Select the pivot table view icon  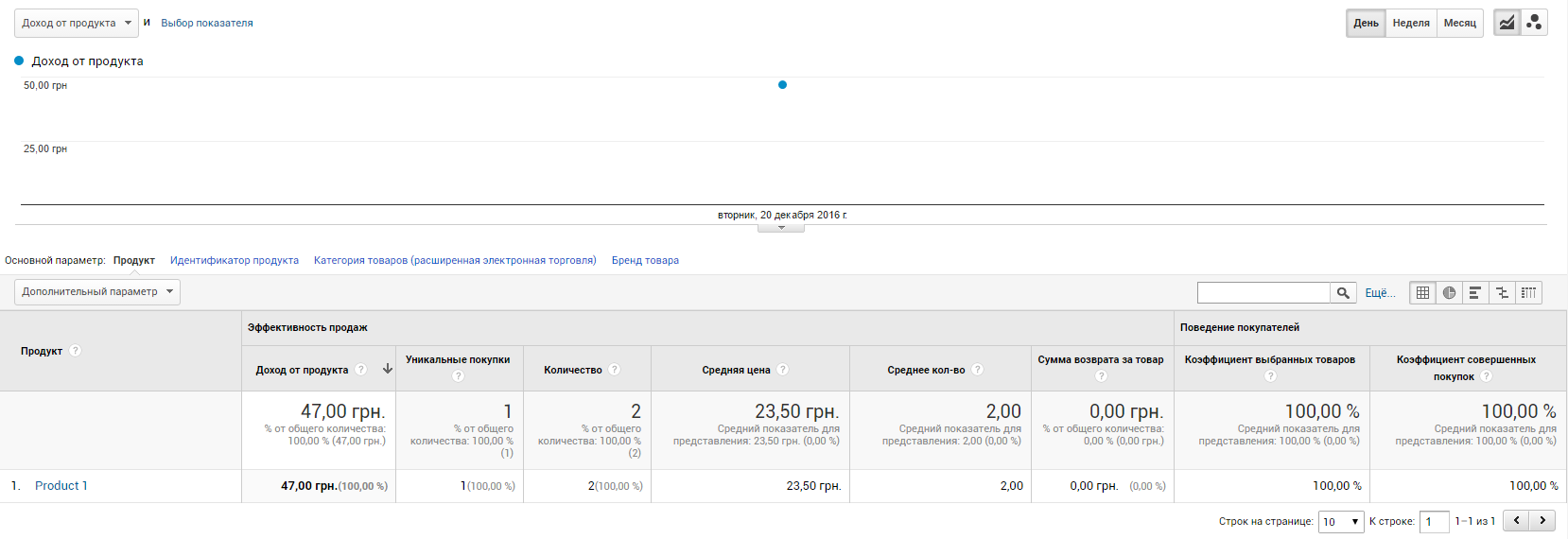(1528, 293)
